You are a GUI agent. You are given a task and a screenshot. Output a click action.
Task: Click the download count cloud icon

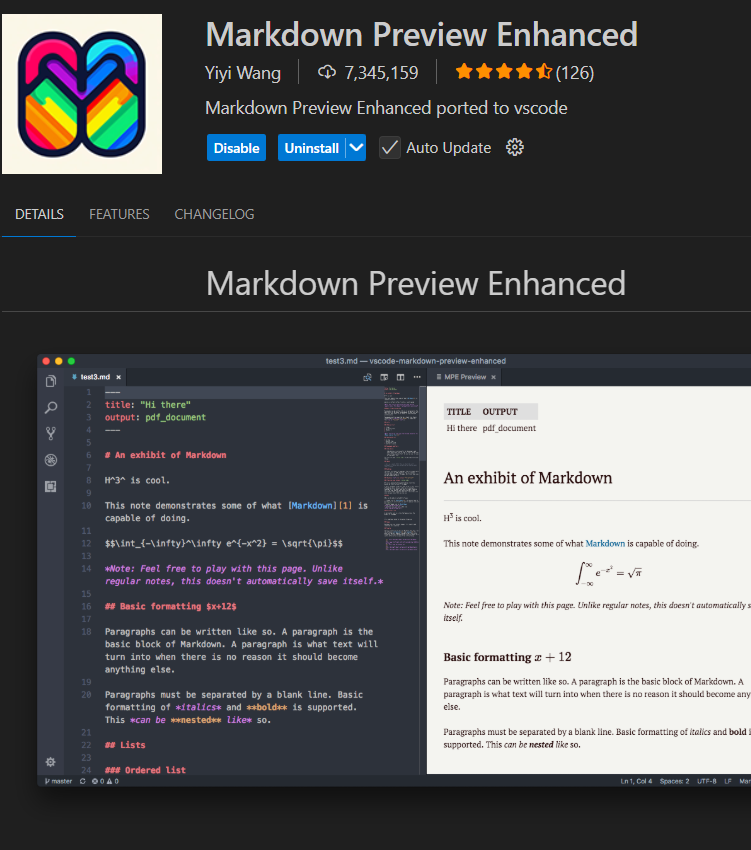[x=327, y=72]
